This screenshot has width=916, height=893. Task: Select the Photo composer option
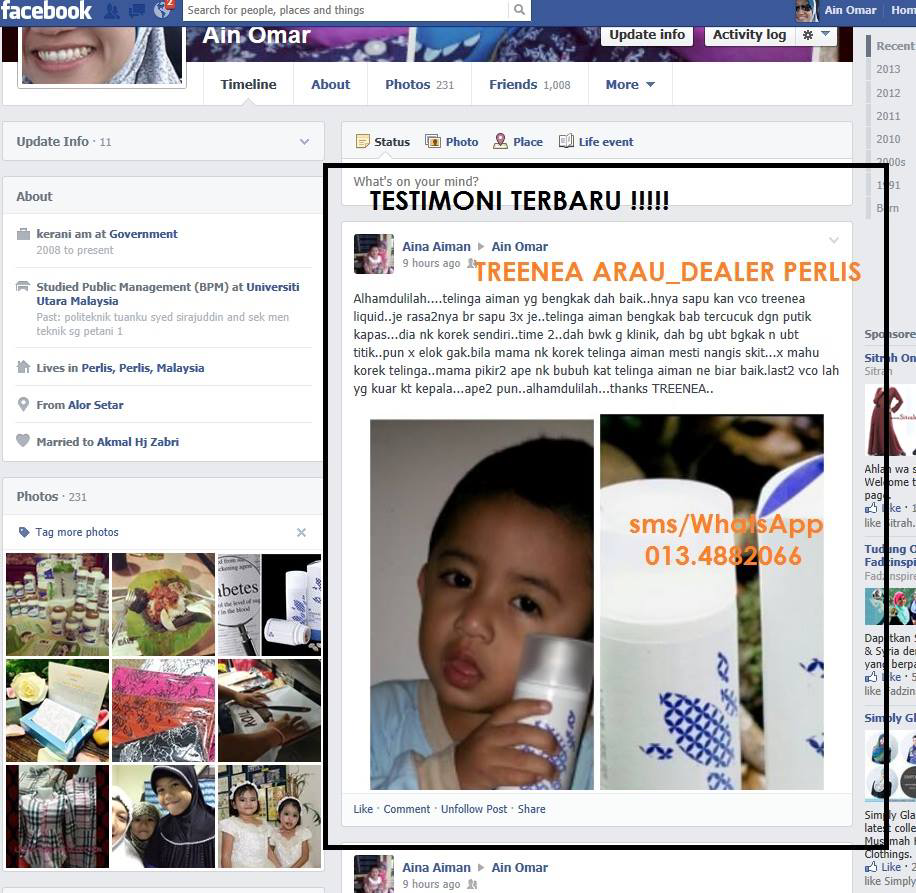coord(452,141)
